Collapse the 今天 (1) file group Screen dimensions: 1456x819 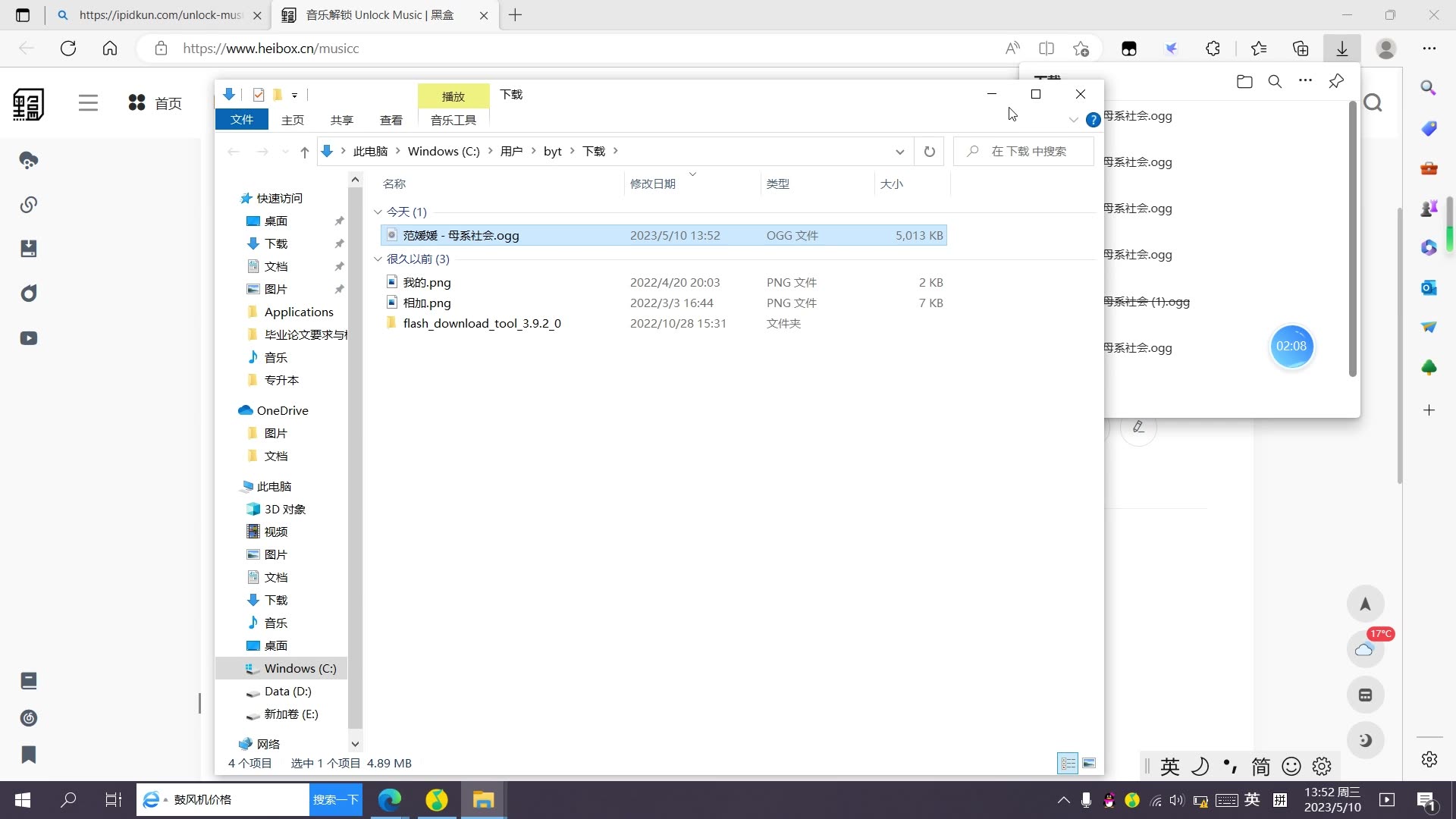[x=378, y=212]
